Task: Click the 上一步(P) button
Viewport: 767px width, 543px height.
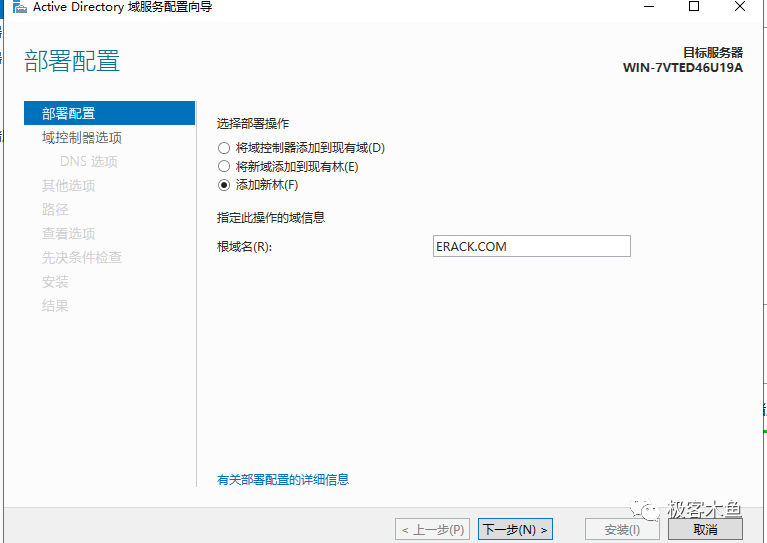Action: pyautogui.click(x=432, y=529)
